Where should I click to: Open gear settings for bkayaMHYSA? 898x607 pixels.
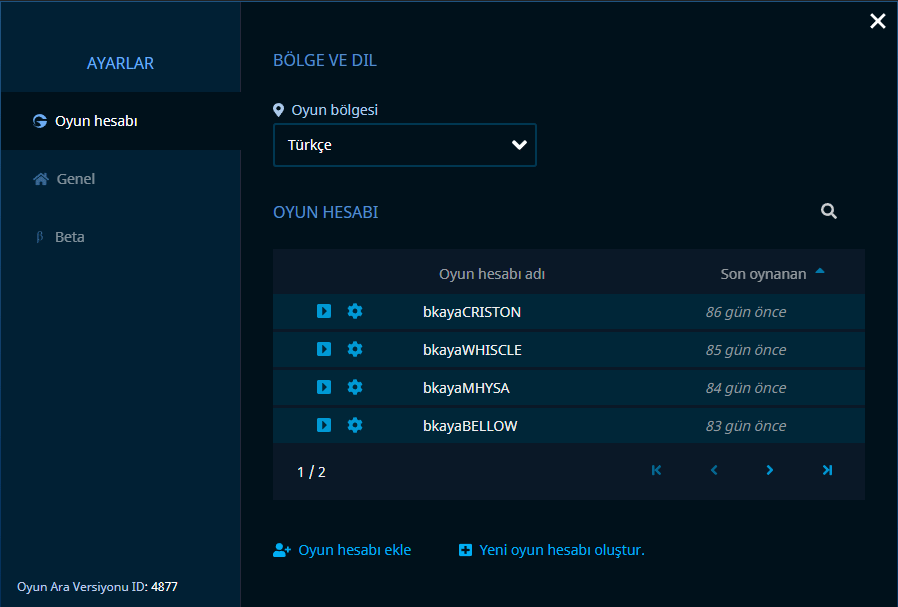355,387
